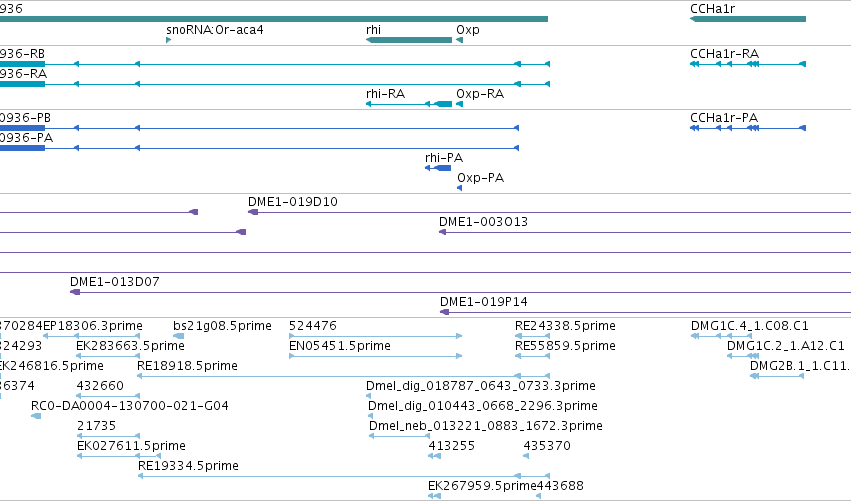Click the Oxp-RA transcript label

480,94
